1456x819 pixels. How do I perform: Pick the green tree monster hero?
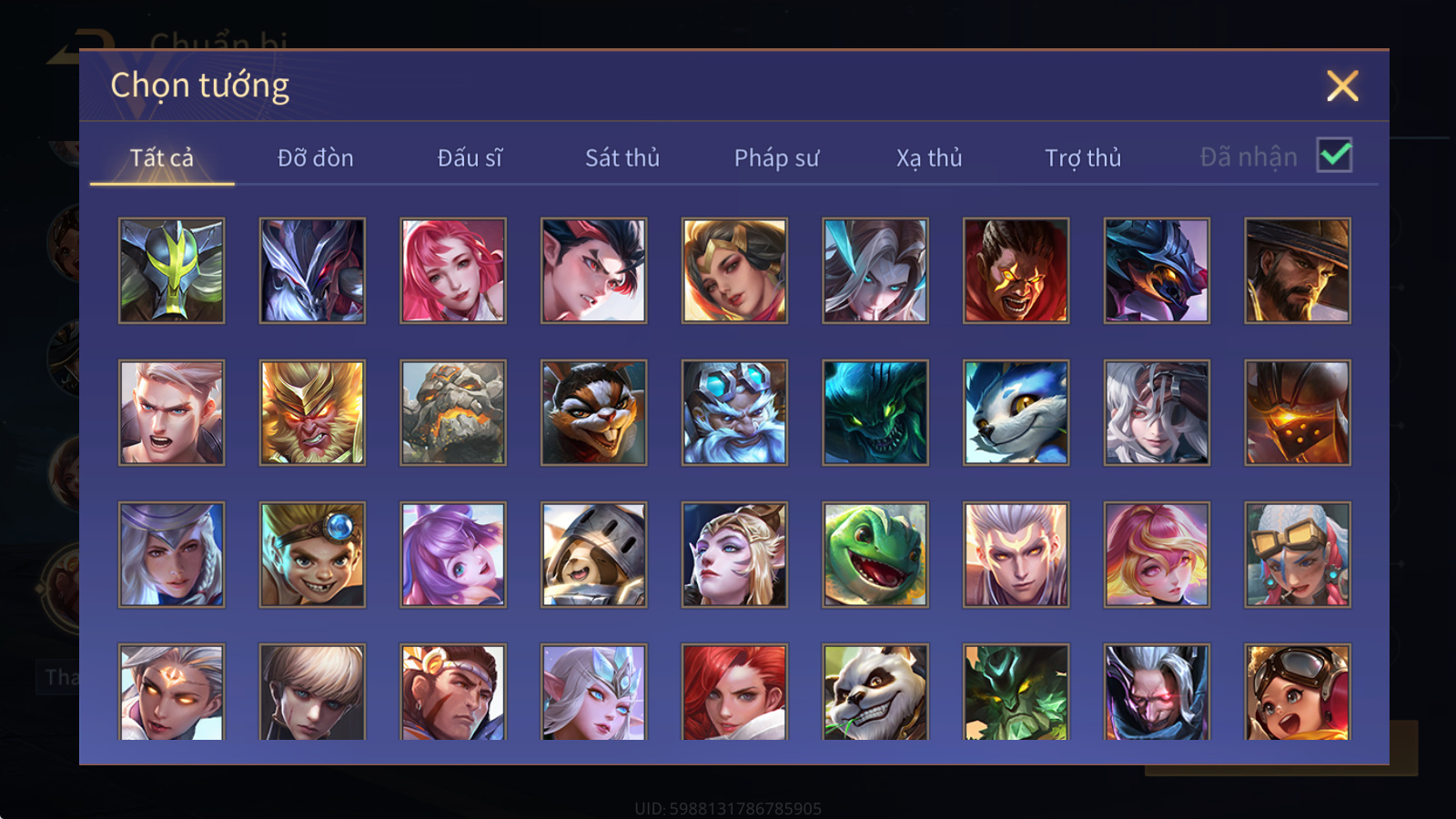[1016, 692]
